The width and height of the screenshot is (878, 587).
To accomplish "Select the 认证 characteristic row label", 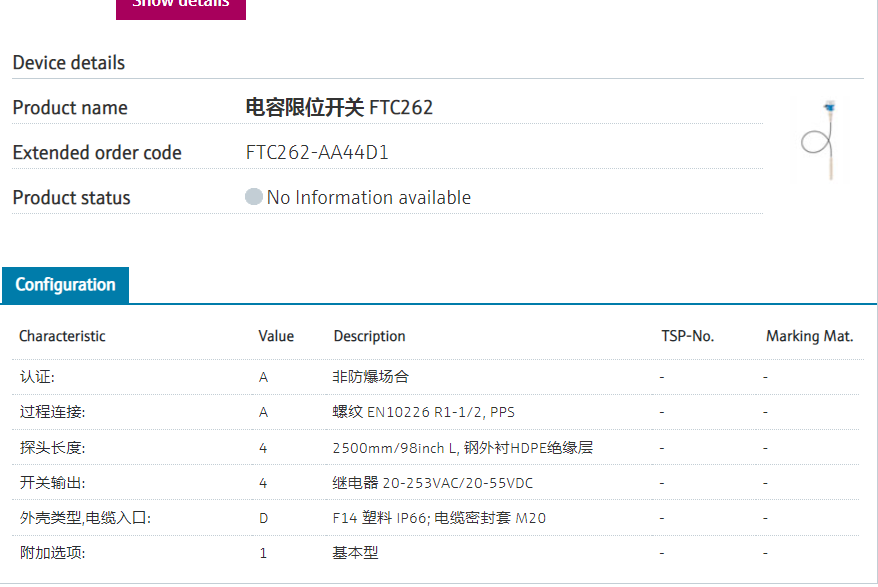I will [38, 377].
